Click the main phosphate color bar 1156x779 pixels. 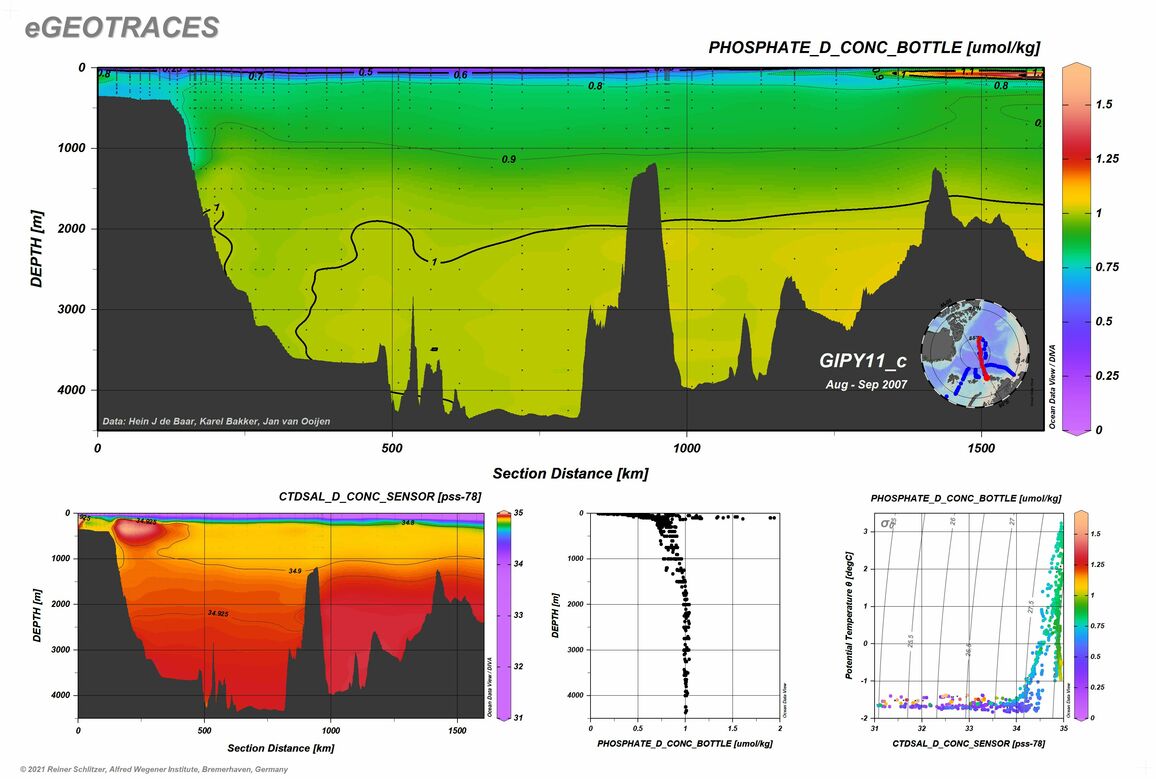click(1076, 248)
